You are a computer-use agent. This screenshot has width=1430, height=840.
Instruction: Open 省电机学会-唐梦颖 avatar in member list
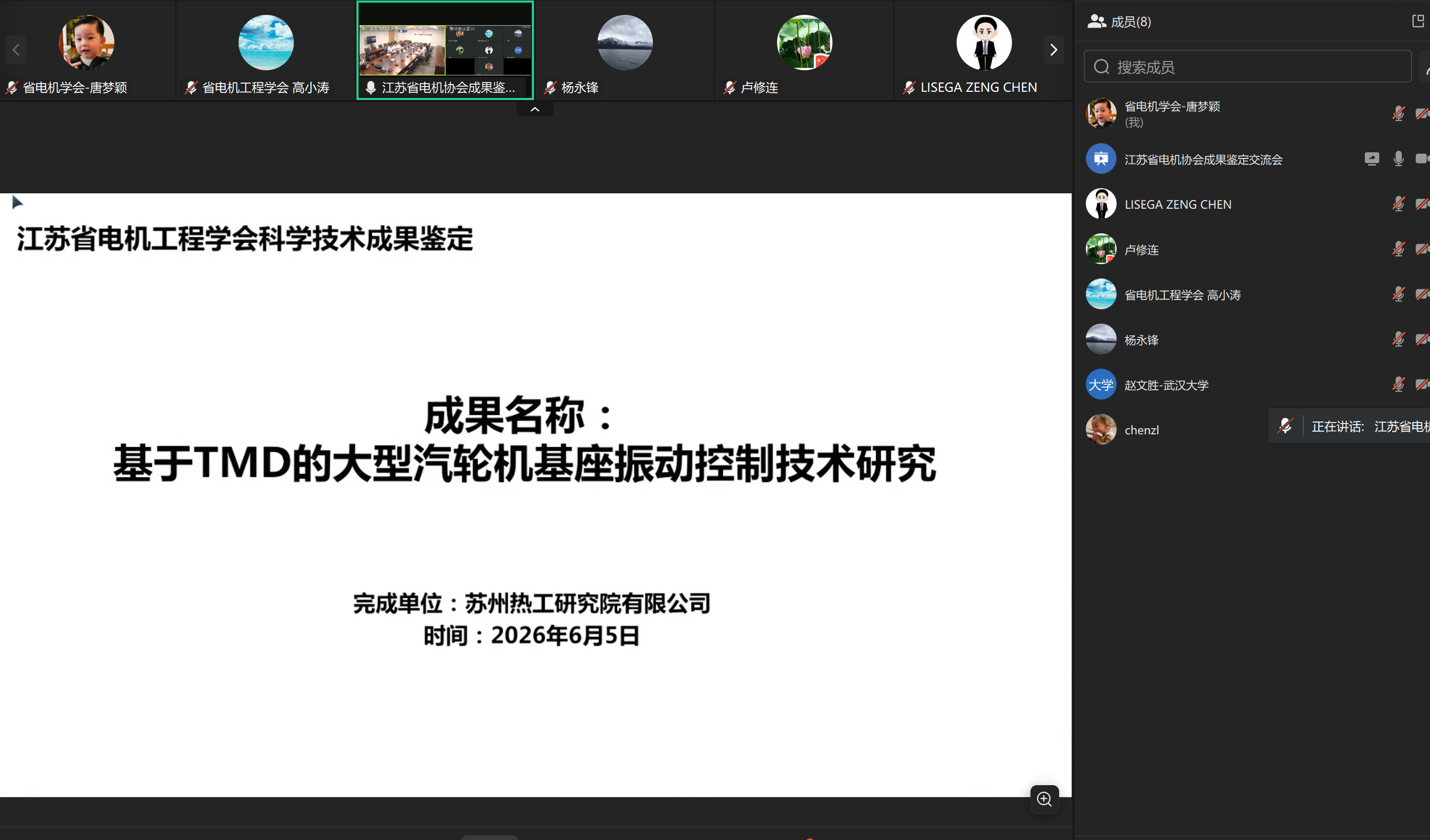(1101, 113)
